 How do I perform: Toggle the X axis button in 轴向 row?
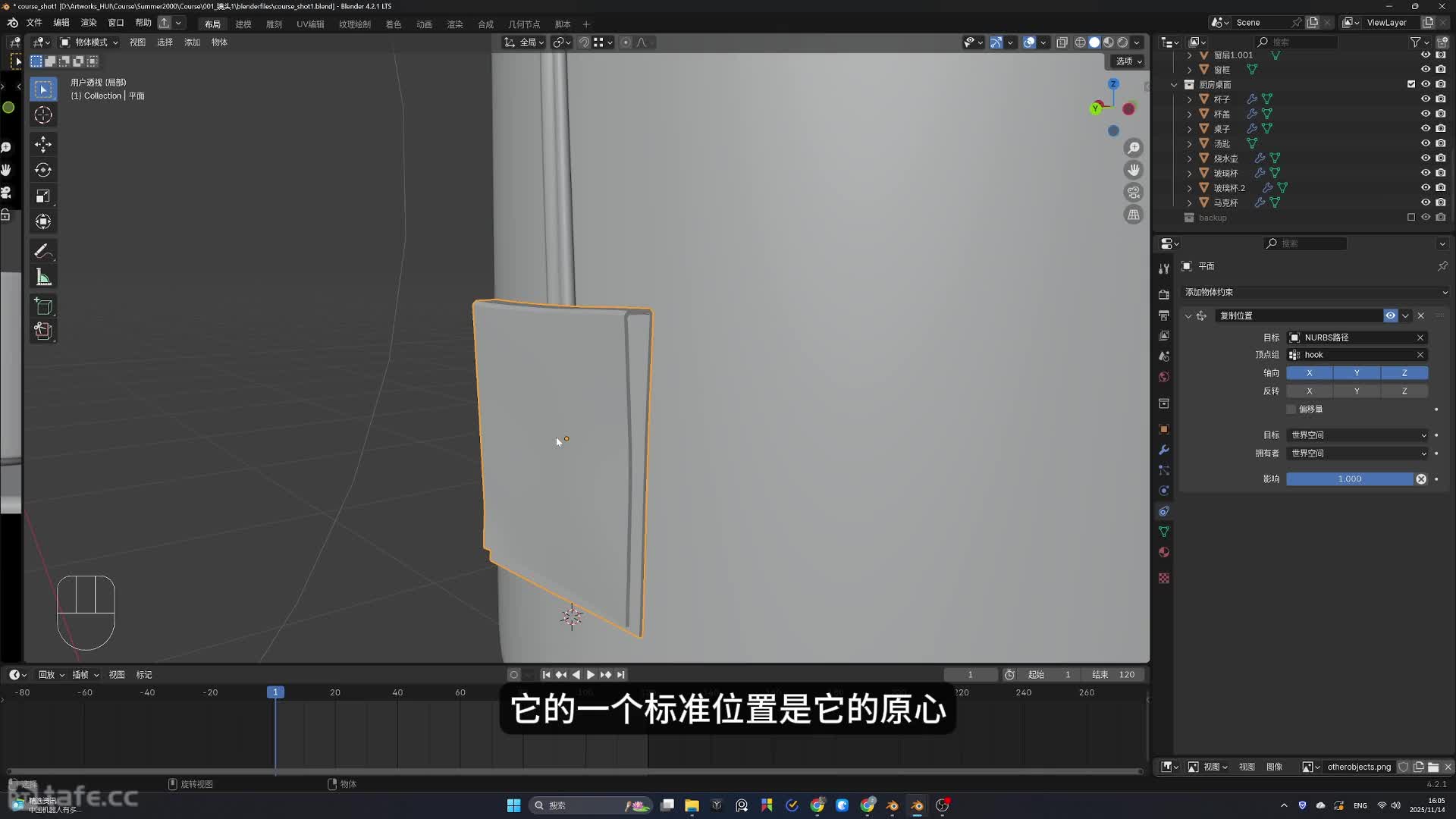[x=1309, y=373]
